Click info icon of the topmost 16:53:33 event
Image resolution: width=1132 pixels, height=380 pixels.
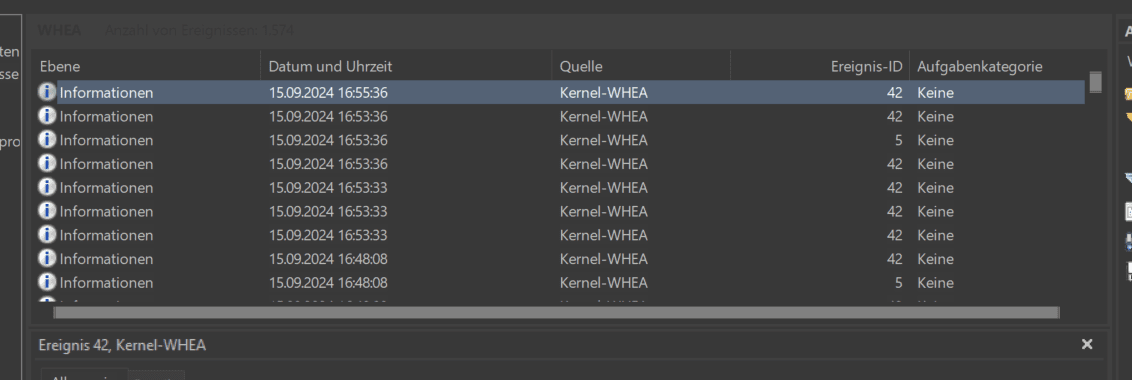47,187
